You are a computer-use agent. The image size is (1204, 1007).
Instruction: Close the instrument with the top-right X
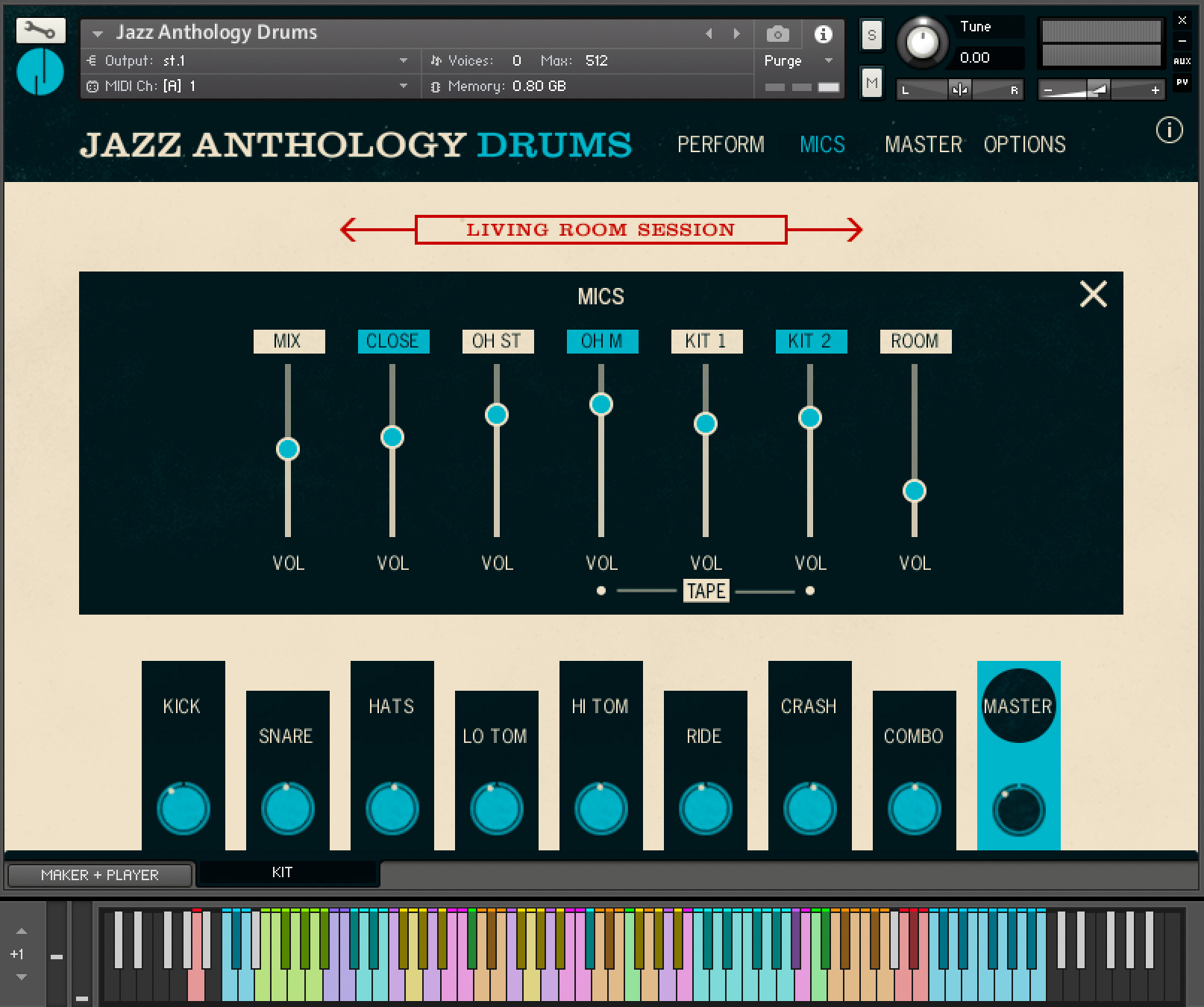(x=1182, y=20)
